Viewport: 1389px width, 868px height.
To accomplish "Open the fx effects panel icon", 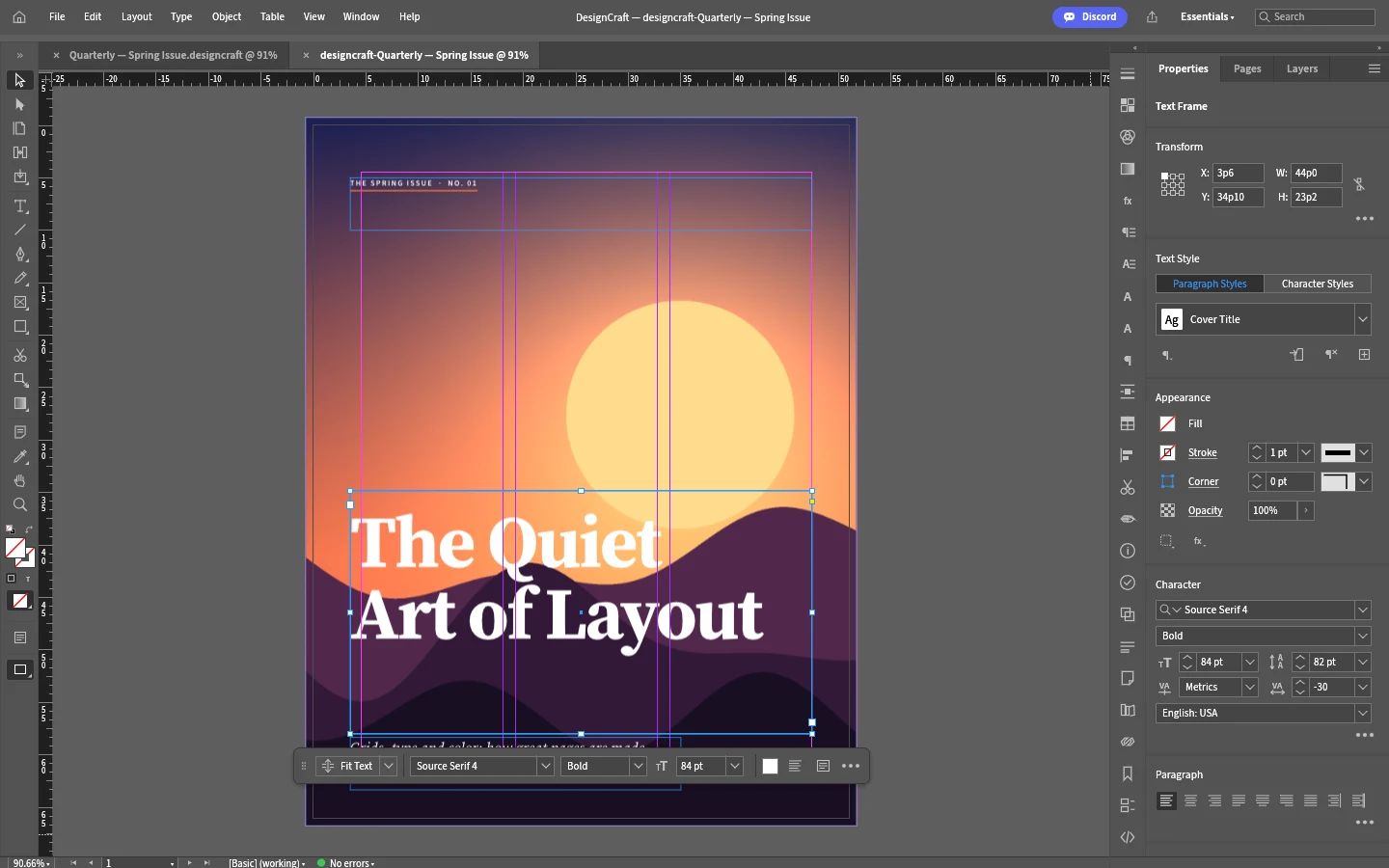I will click(1128, 201).
